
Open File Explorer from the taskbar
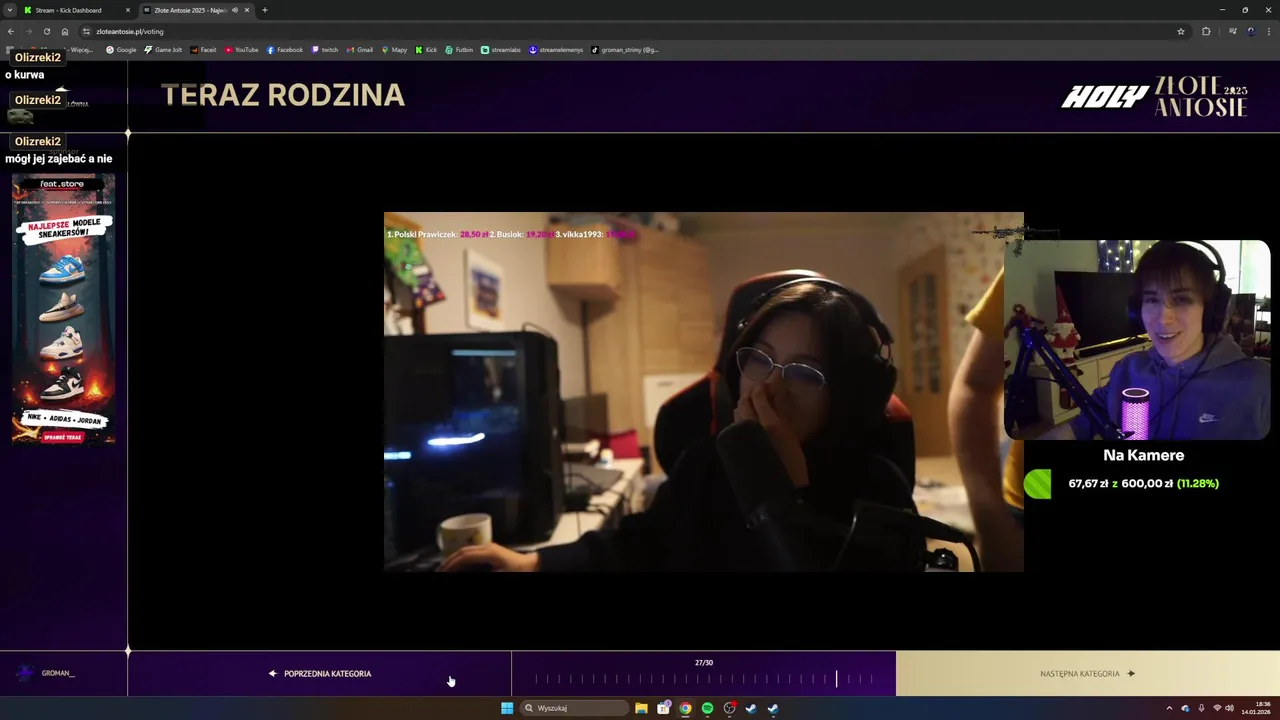pyautogui.click(x=641, y=708)
